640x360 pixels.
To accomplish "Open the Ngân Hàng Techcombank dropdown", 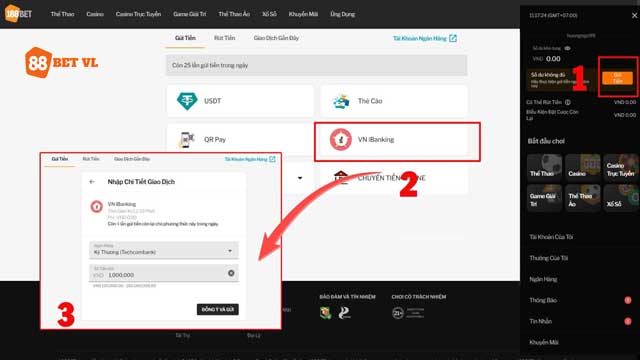I will (x=164, y=250).
